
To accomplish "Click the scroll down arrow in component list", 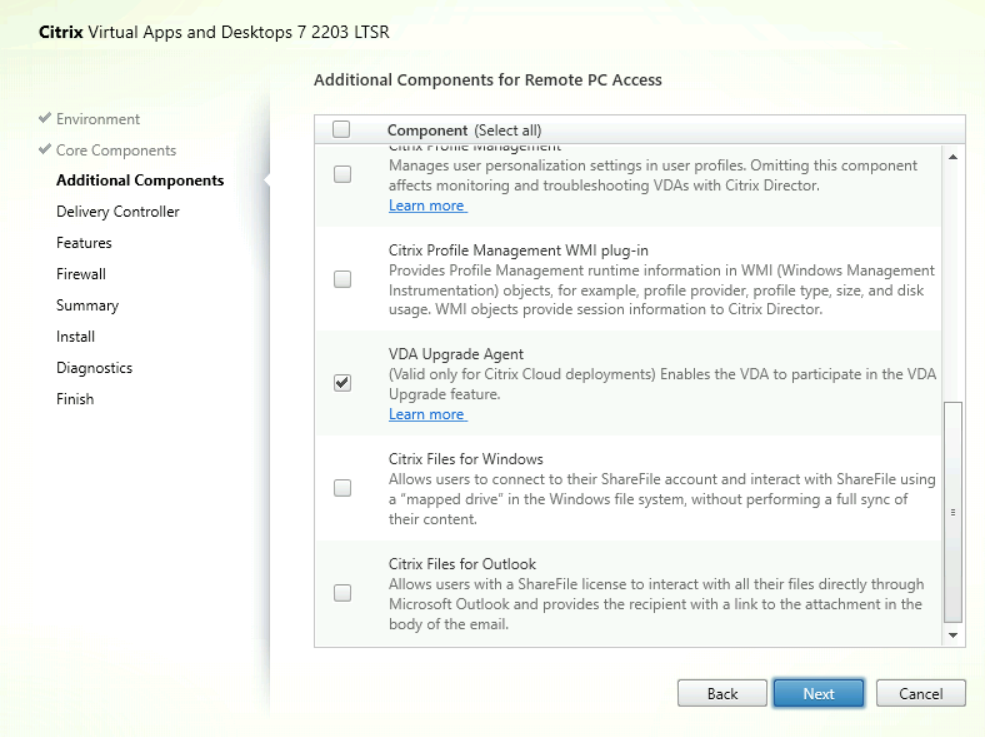I will 953,635.
